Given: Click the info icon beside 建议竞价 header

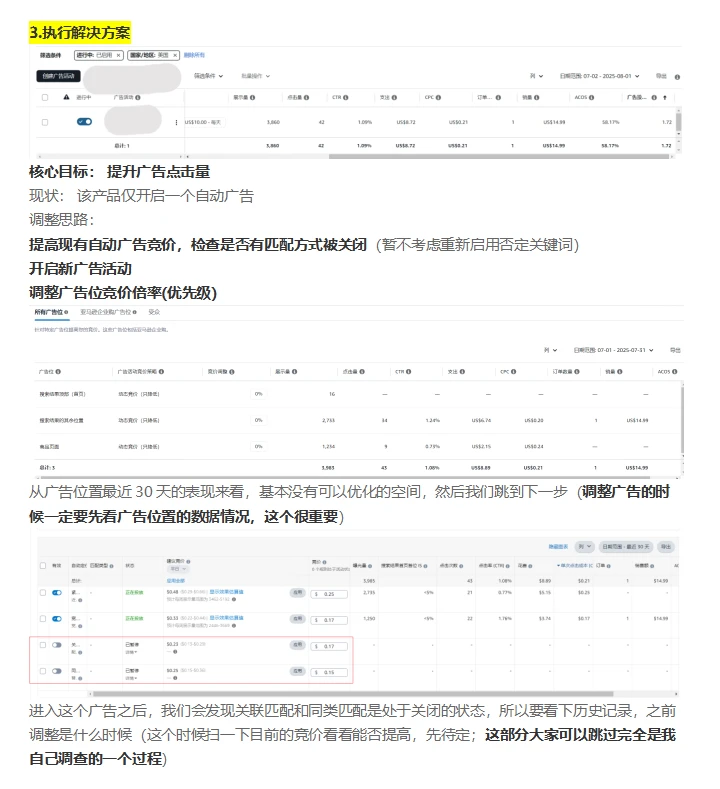Looking at the screenshot, I should pos(188,562).
